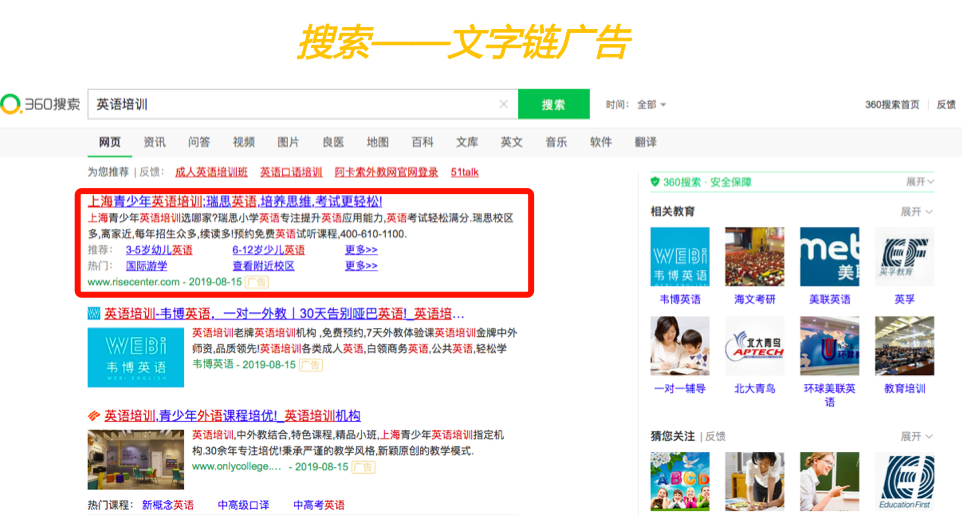Switch to the 音乐 tab
Image resolution: width=962 pixels, height=520 pixels.
(x=556, y=142)
